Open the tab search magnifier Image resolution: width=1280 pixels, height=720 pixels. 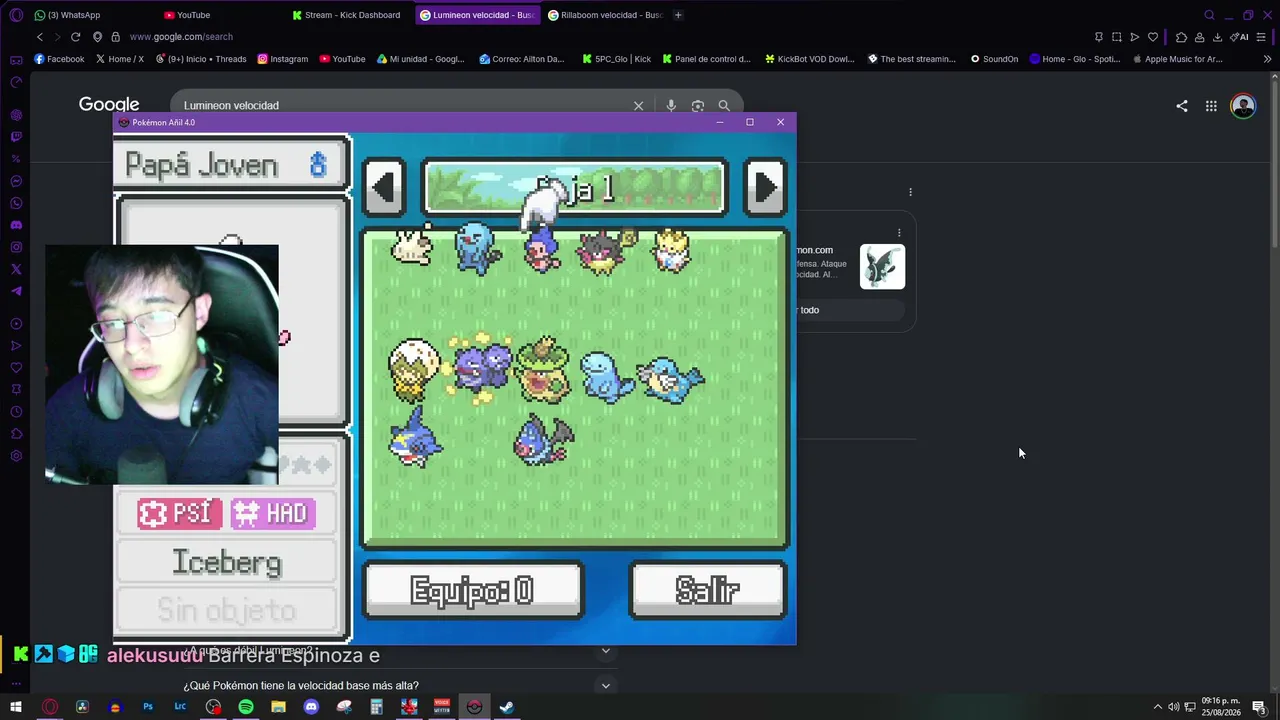(1209, 15)
